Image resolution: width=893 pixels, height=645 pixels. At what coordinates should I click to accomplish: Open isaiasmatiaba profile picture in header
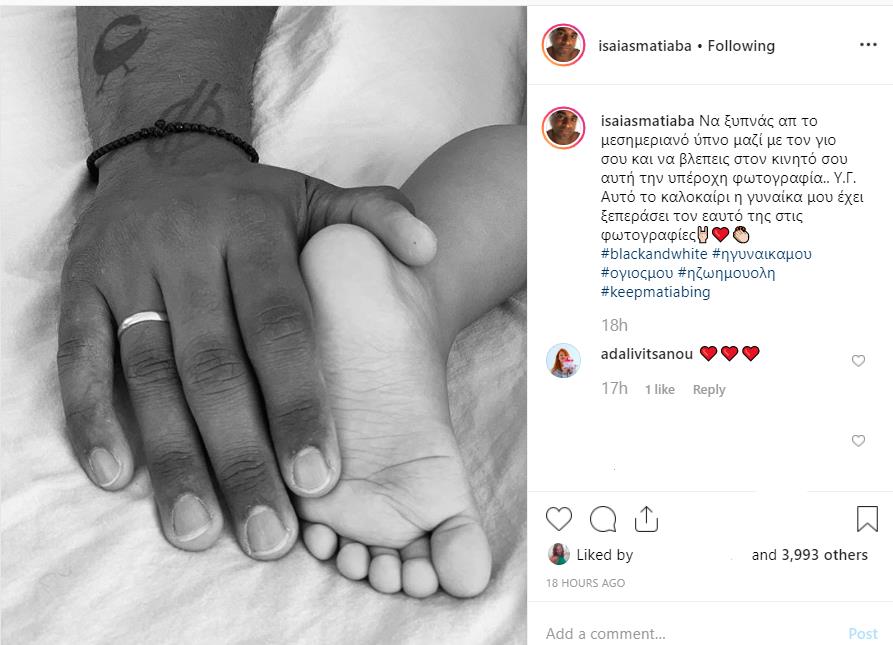point(563,45)
